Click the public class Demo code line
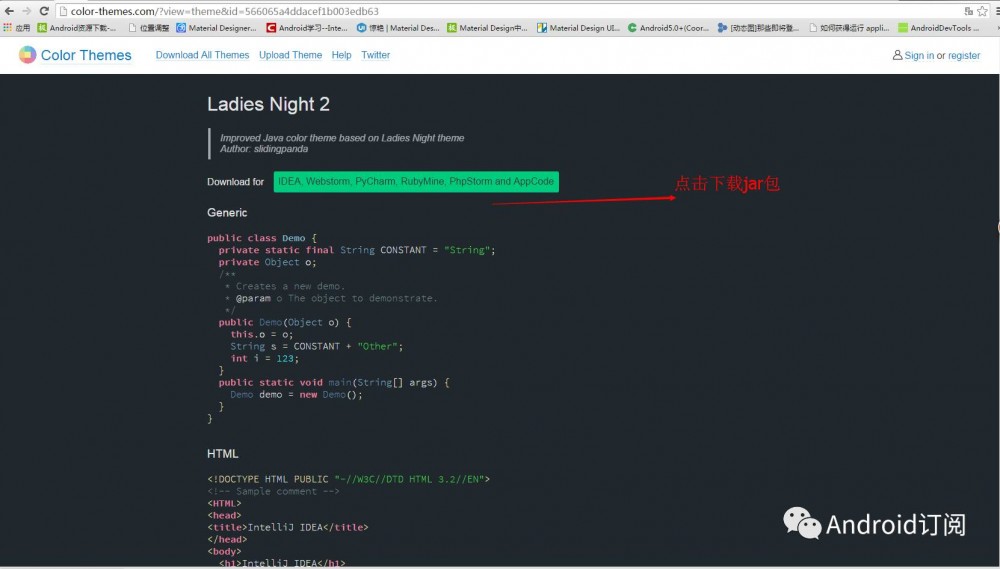Image resolution: width=1000 pixels, height=569 pixels. (261, 238)
